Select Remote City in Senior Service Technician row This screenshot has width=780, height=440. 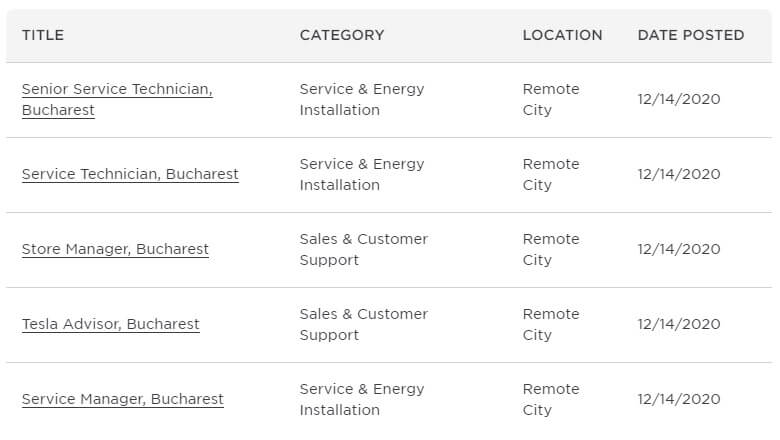[x=551, y=99]
